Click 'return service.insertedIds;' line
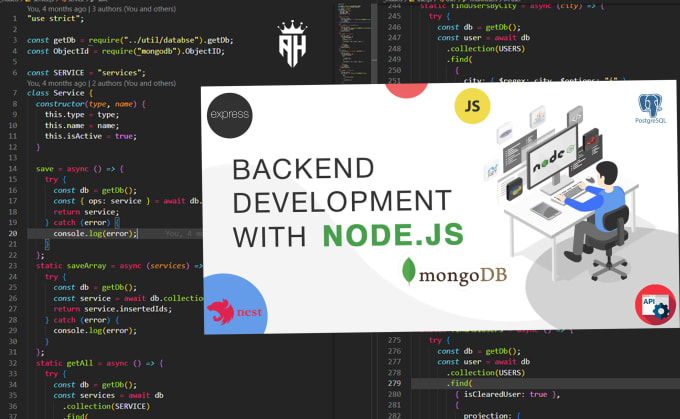 pos(113,309)
